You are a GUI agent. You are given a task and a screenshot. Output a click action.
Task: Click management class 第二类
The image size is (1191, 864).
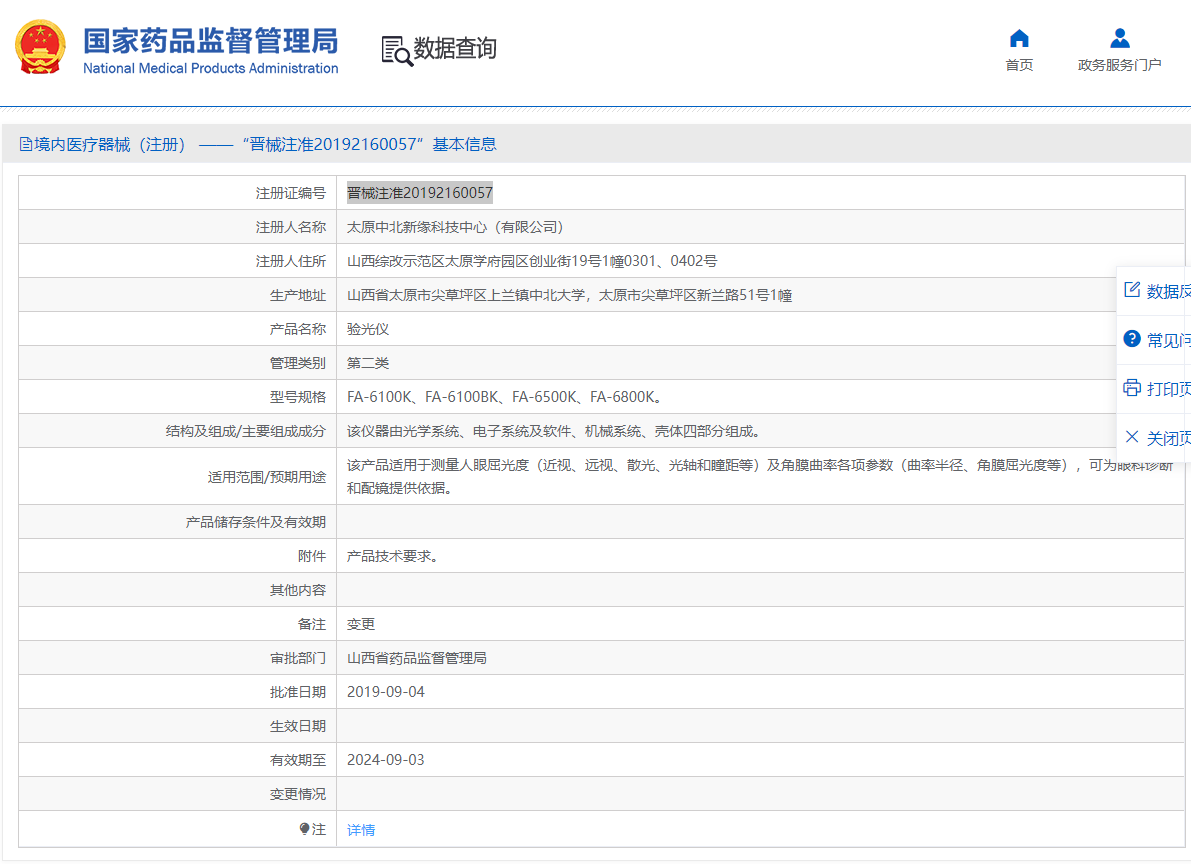tap(368, 363)
